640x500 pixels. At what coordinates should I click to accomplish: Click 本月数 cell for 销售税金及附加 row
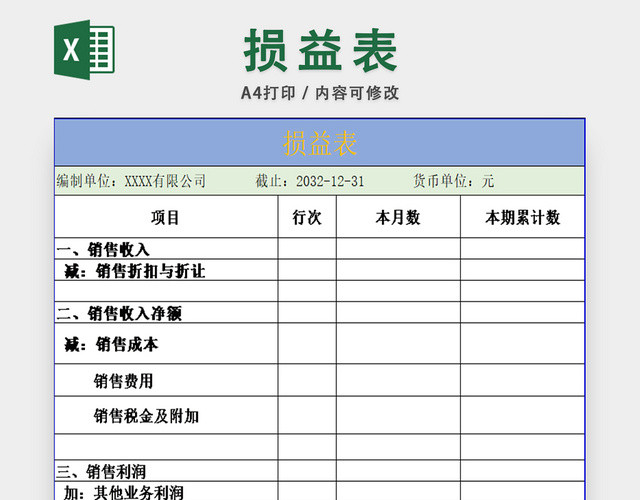point(398,415)
